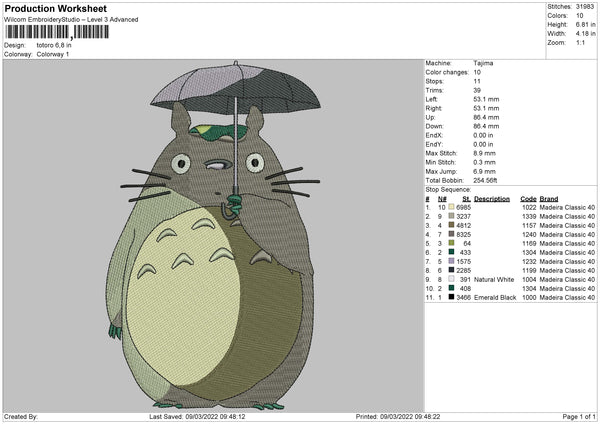Click the 'Emerald Black' description

click(495, 297)
